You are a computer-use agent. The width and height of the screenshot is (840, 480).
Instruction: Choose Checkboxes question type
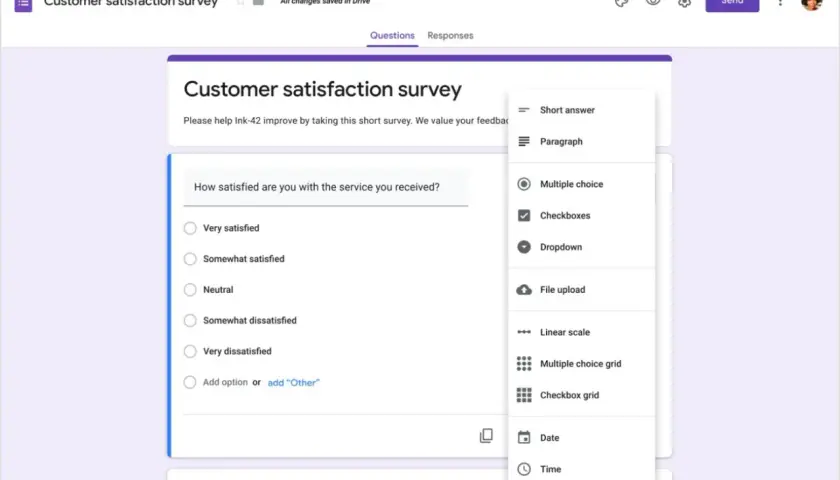[x=582, y=215]
